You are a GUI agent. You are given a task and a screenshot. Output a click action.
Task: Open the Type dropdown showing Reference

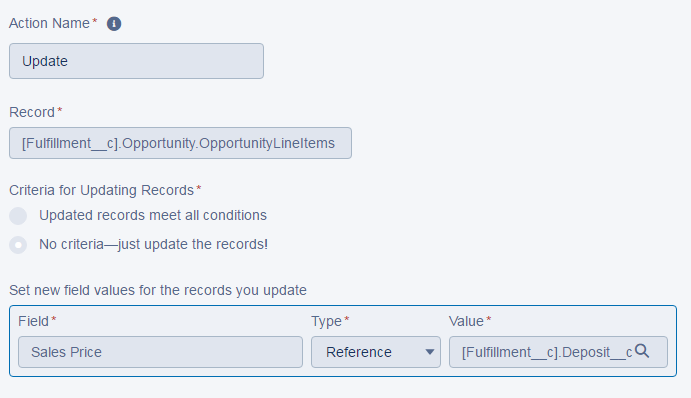(x=376, y=352)
